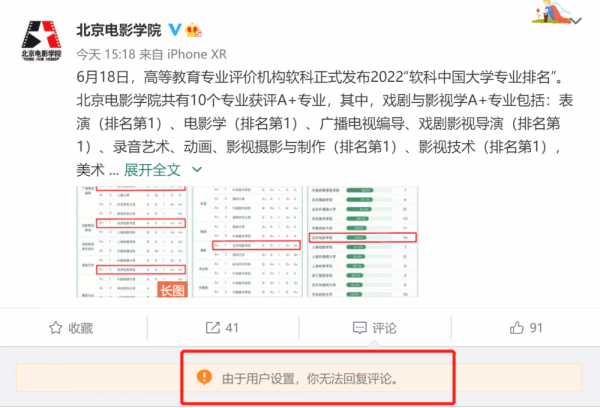The width and height of the screenshot is (600, 408).
Task: Select the 评论 comments tab
Action: click(375, 328)
